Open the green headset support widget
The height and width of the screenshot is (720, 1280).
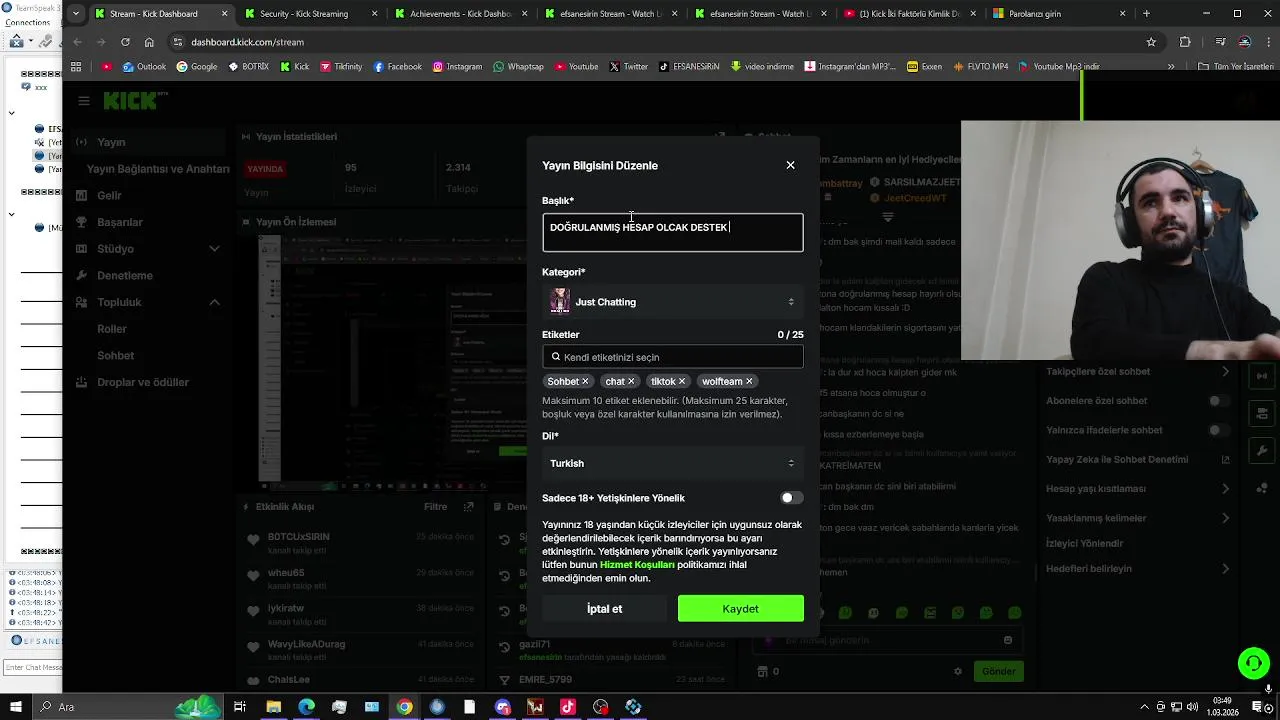pyautogui.click(x=1253, y=663)
